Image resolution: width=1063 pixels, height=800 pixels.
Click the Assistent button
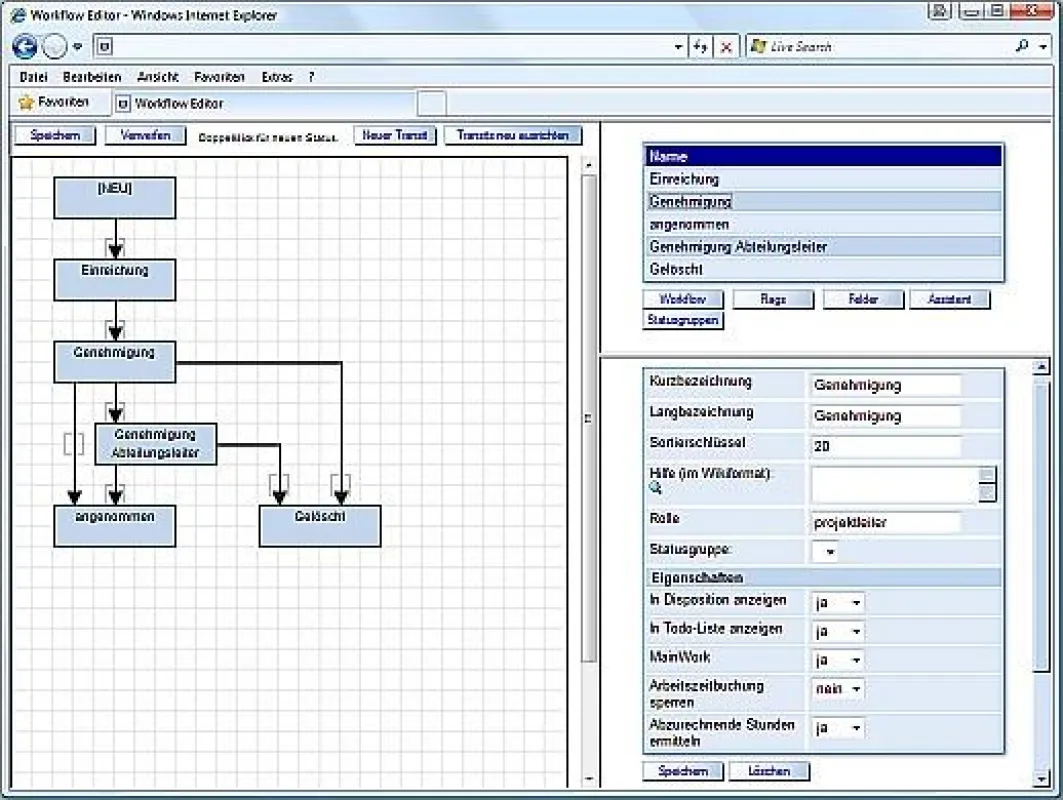949,299
